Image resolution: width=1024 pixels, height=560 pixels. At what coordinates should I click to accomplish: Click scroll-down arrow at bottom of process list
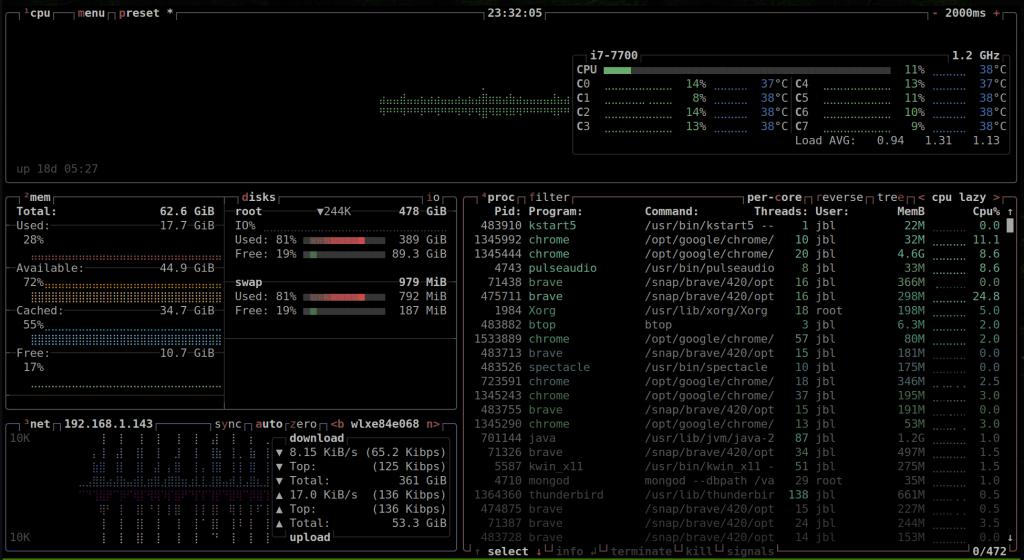1009,538
